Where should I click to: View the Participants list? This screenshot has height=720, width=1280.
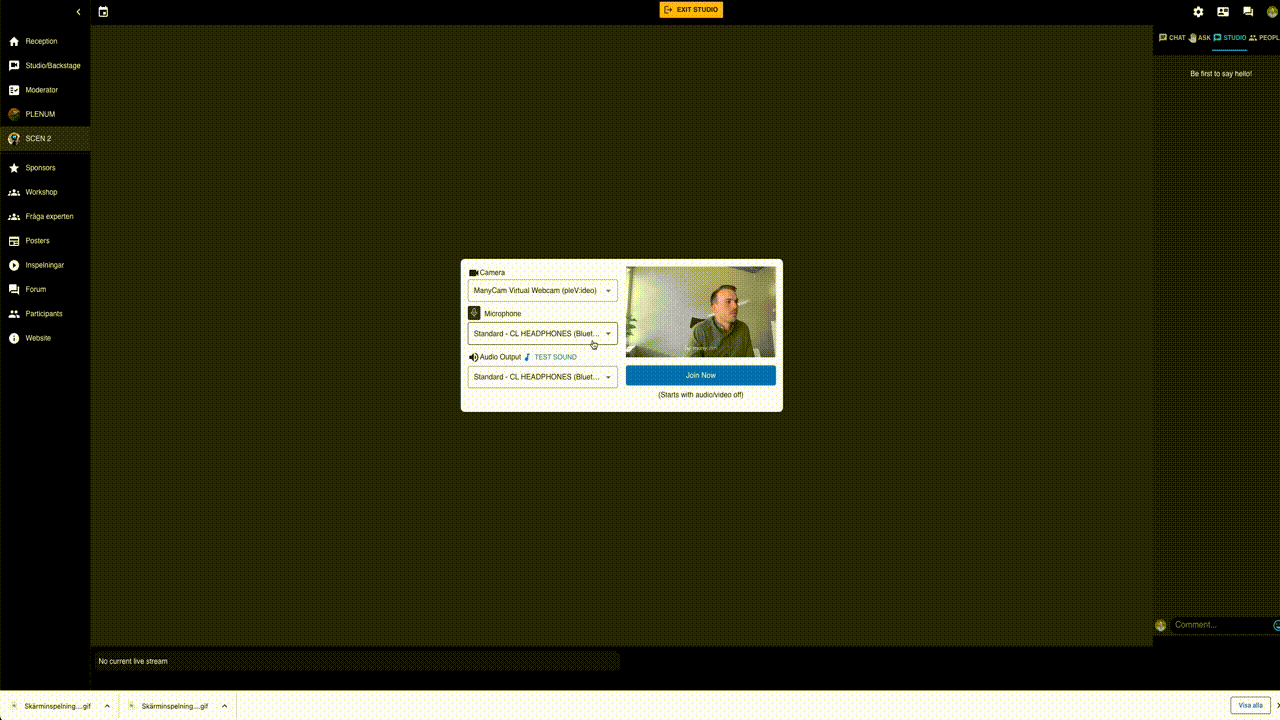[x=45, y=314]
